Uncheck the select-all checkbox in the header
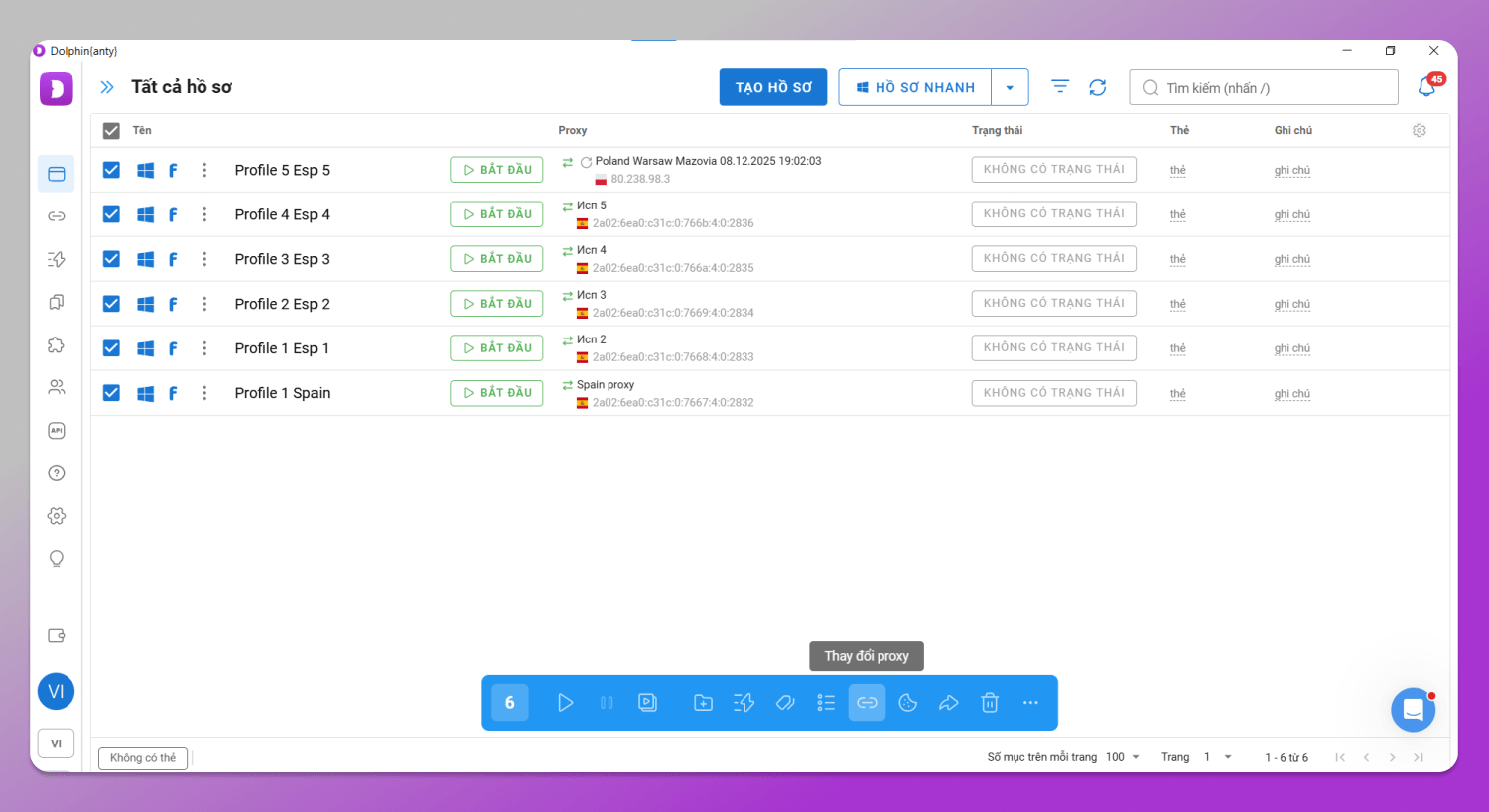 pos(110,130)
